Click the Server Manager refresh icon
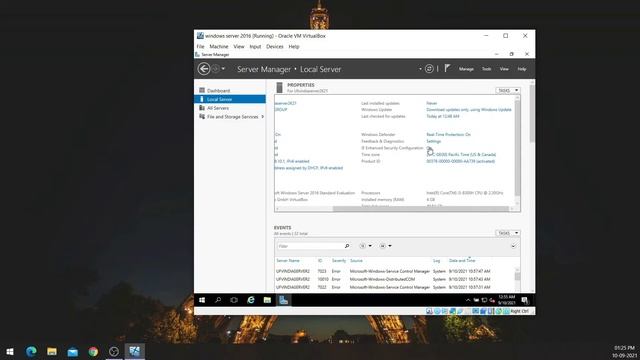 (429, 69)
